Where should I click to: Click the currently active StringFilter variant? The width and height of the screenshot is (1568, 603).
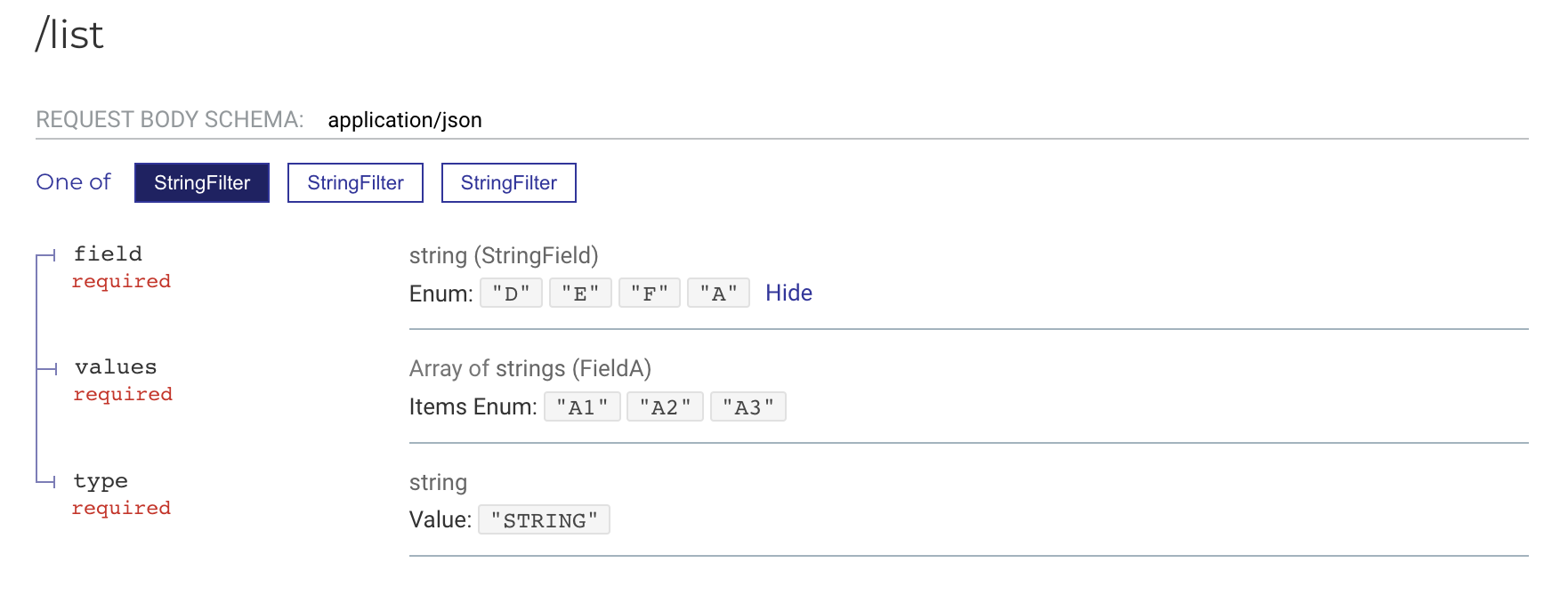coord(201,182)
